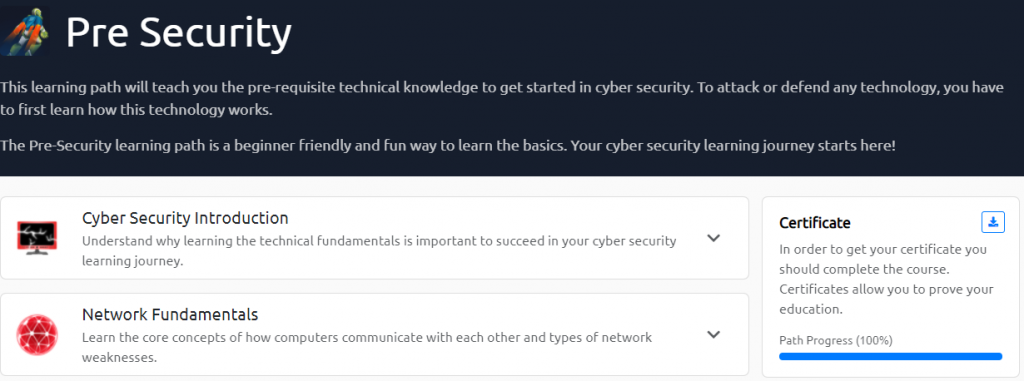This screenshot has height=381, width=1024.
Task: Open the Network Fundamentals title
Action: pos(170,314)
